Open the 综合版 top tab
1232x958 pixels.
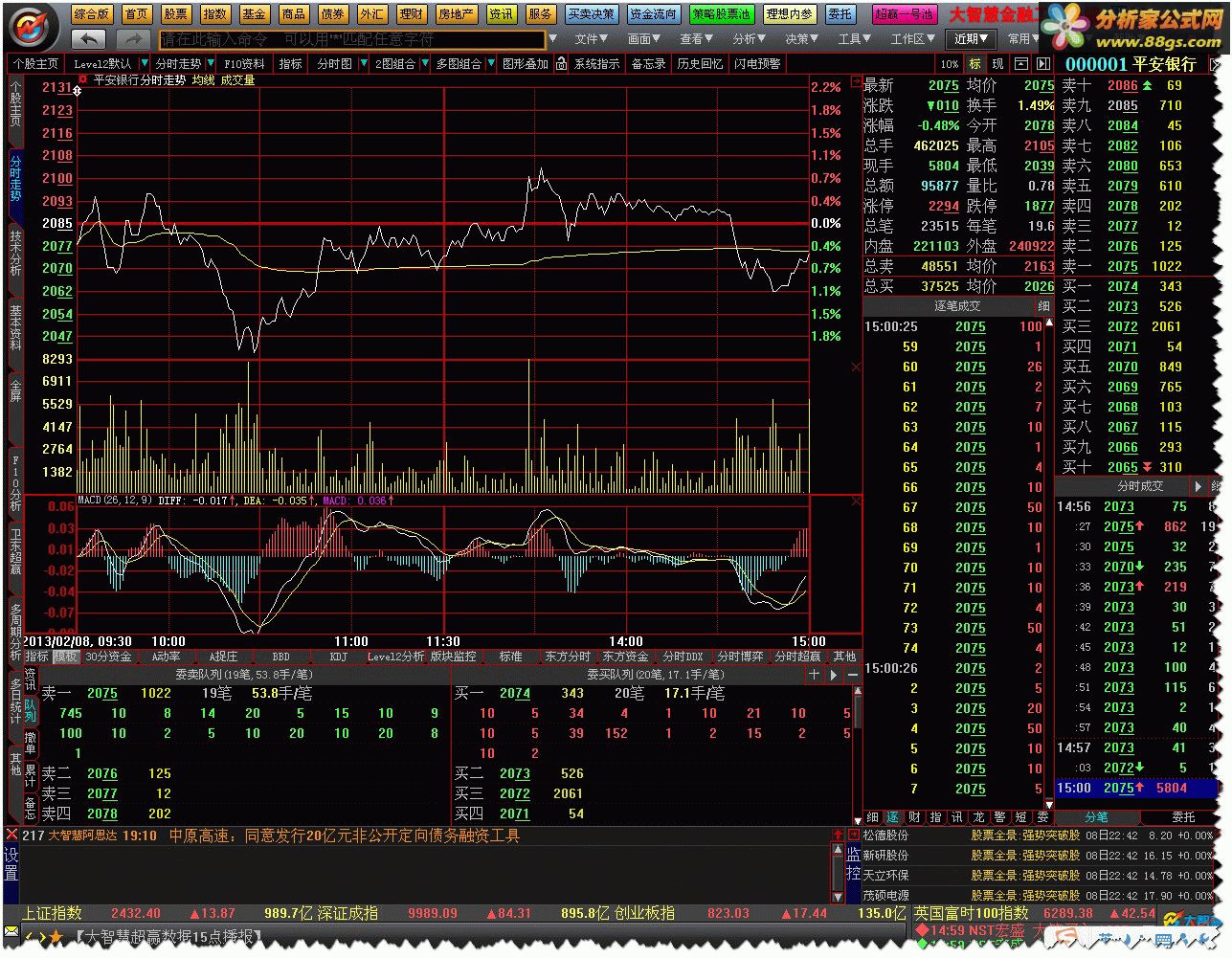92,14
